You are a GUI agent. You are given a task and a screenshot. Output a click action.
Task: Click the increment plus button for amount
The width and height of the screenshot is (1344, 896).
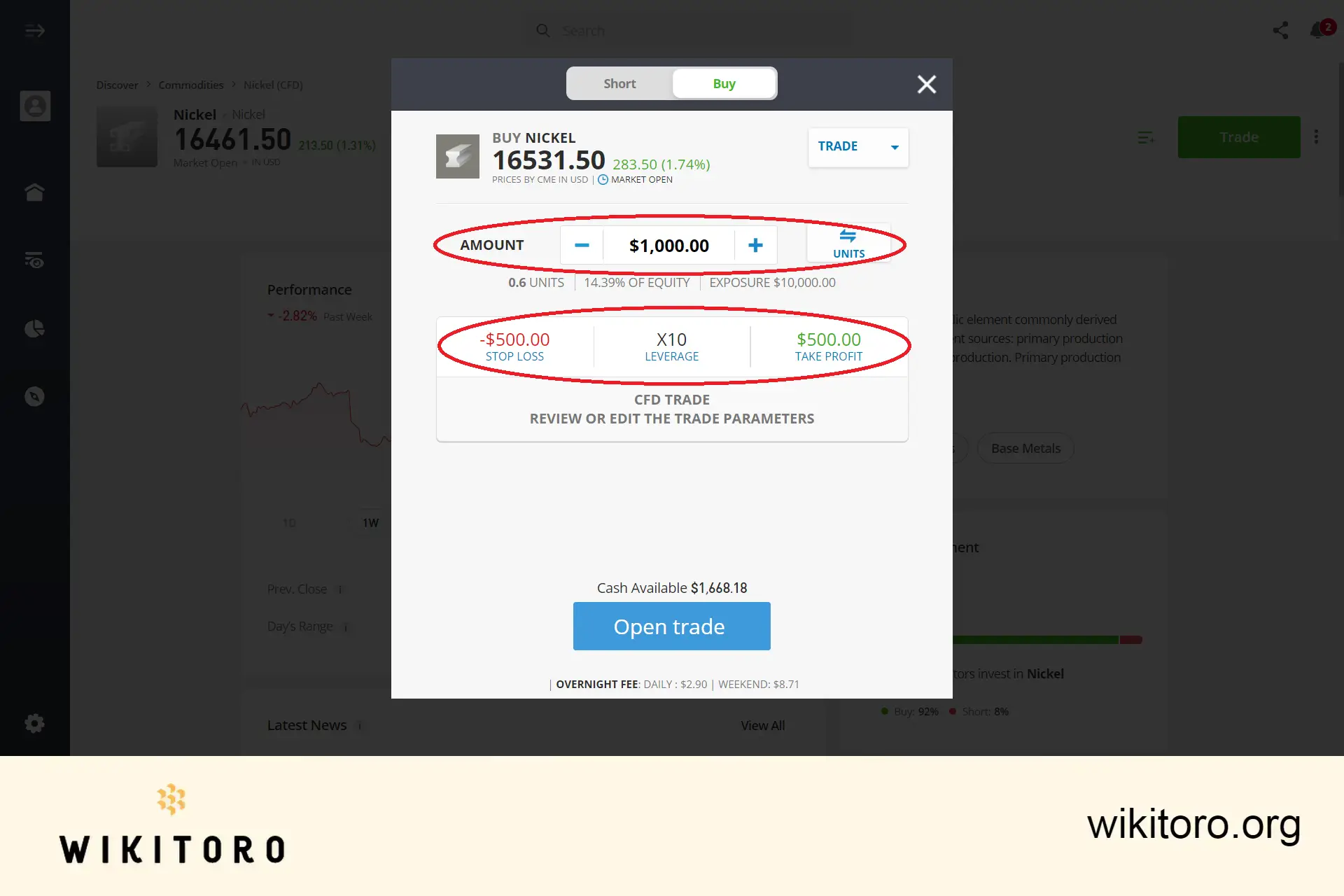tap(755, 245)
